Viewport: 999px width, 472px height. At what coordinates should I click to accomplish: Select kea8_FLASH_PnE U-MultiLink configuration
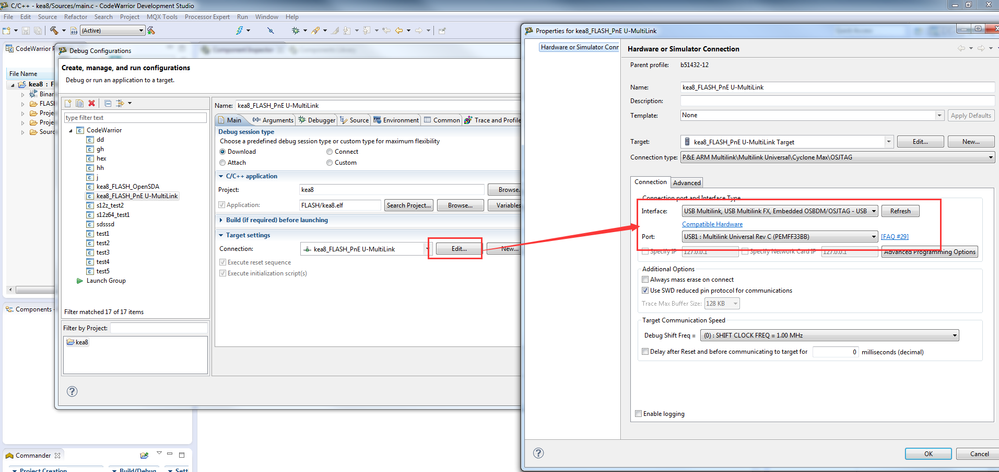[x=133, y=196]
